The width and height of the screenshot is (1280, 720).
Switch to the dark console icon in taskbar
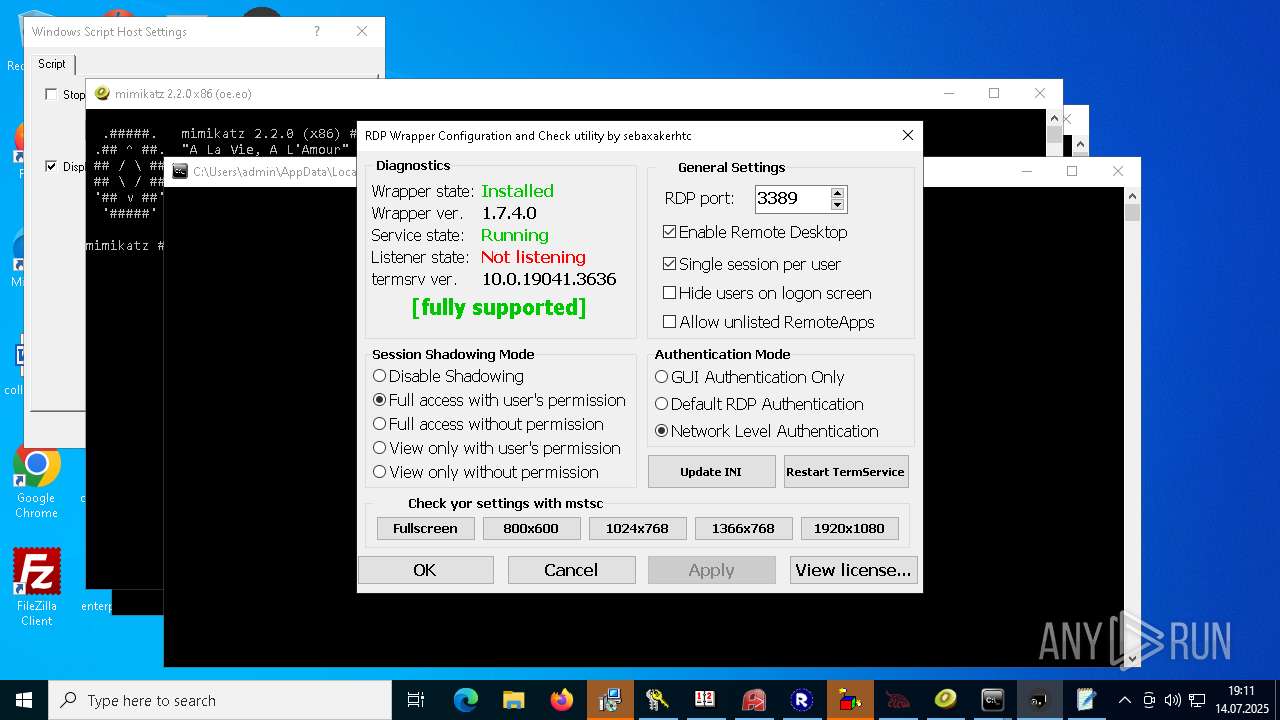[x=1041, y=700]
